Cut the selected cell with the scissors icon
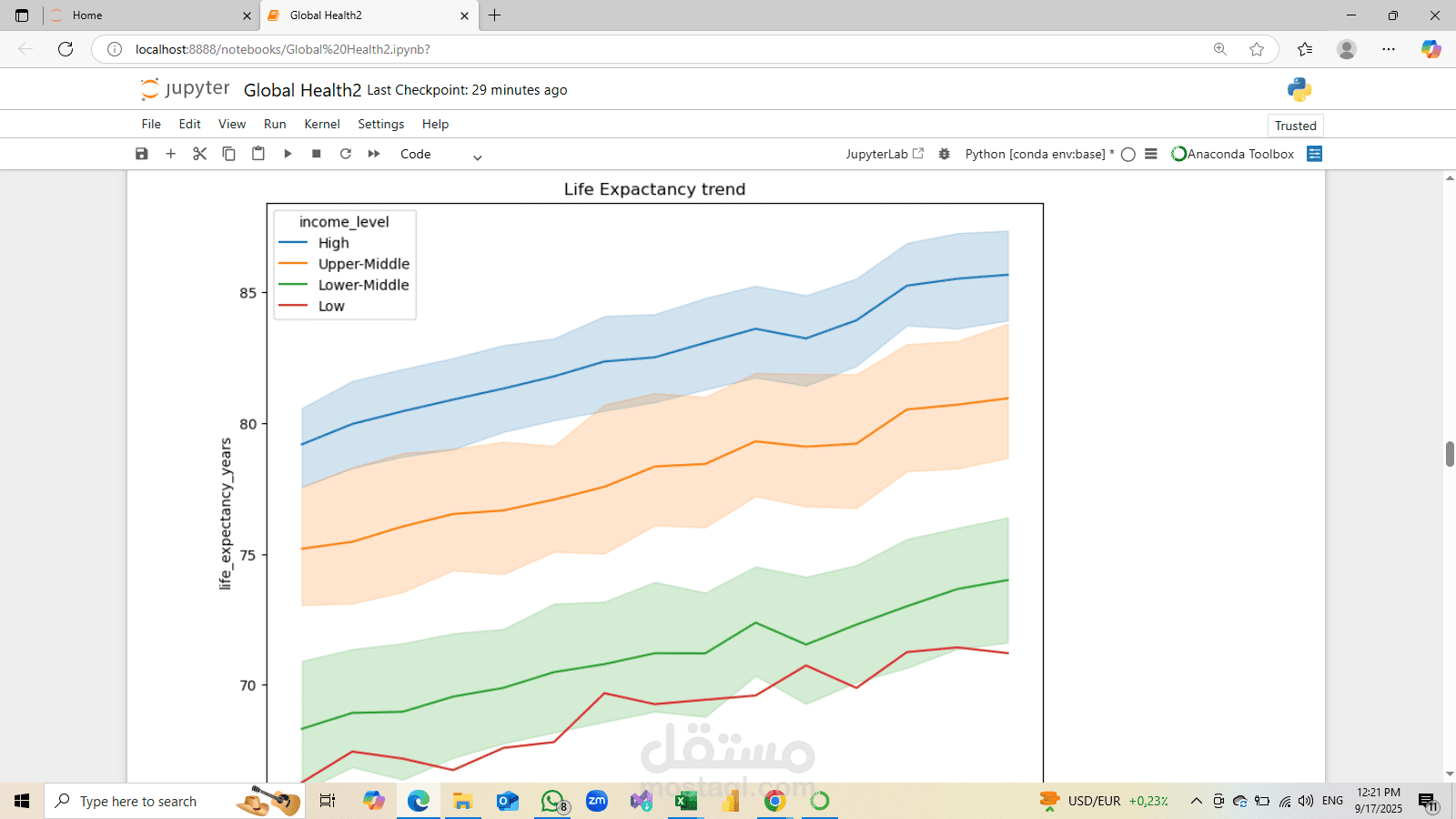 click(x=200, y=154)
